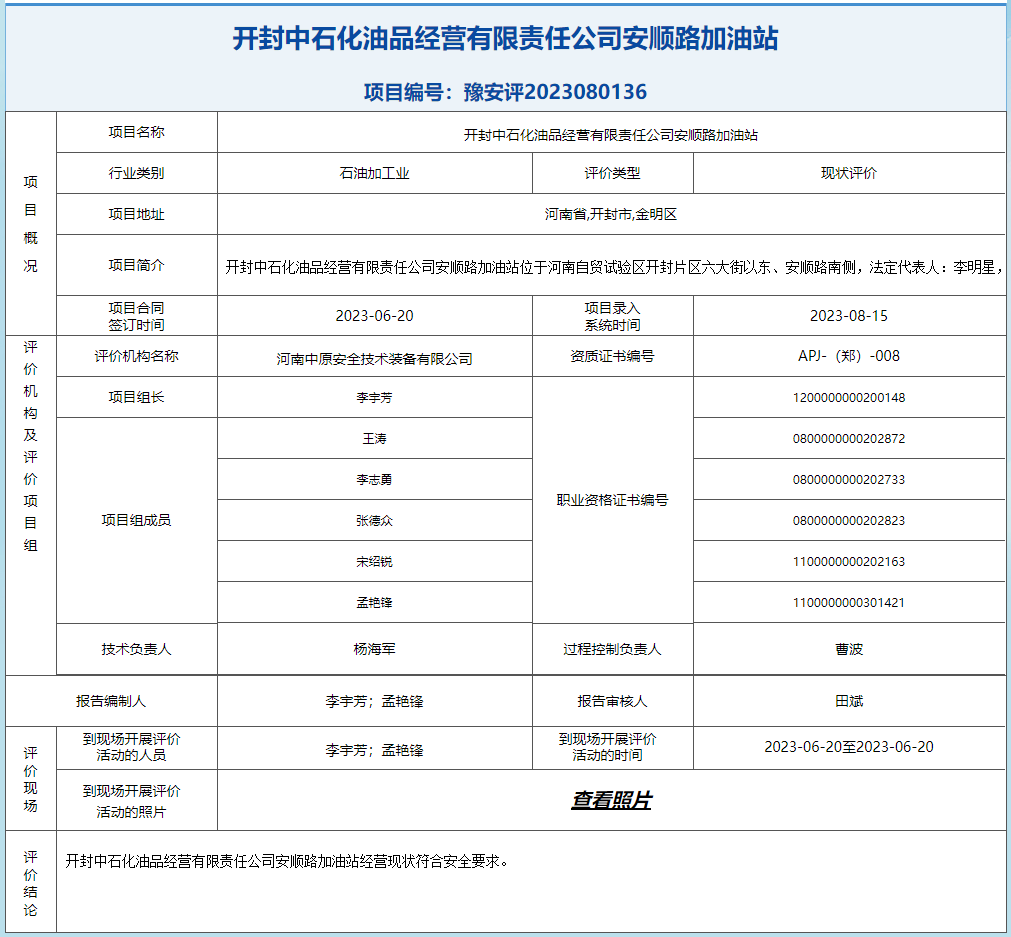Click the 技术负责人 label

(x=137, y=649)
